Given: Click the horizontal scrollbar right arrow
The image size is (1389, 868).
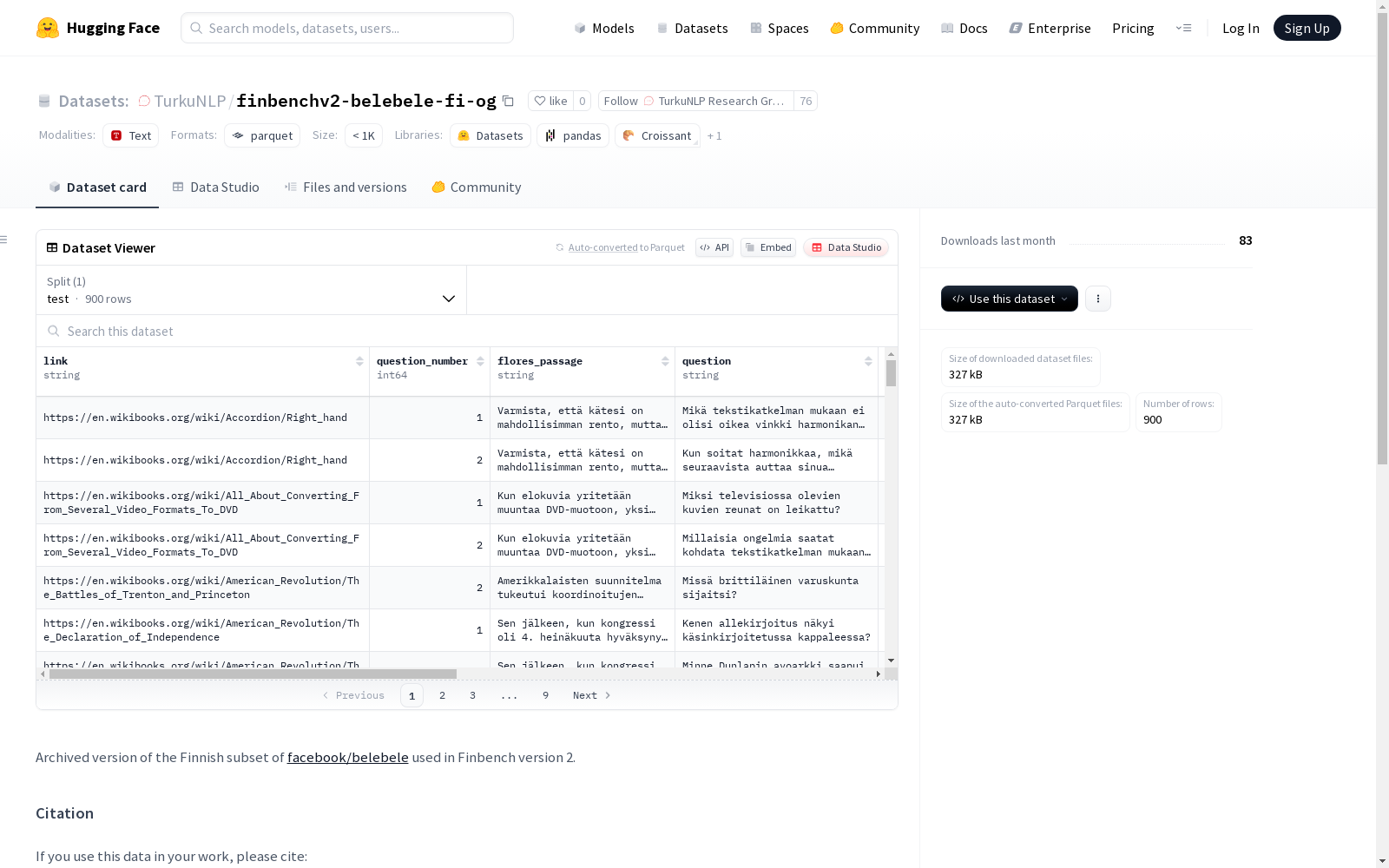Looking at the screenshot, I should (879, 674).
